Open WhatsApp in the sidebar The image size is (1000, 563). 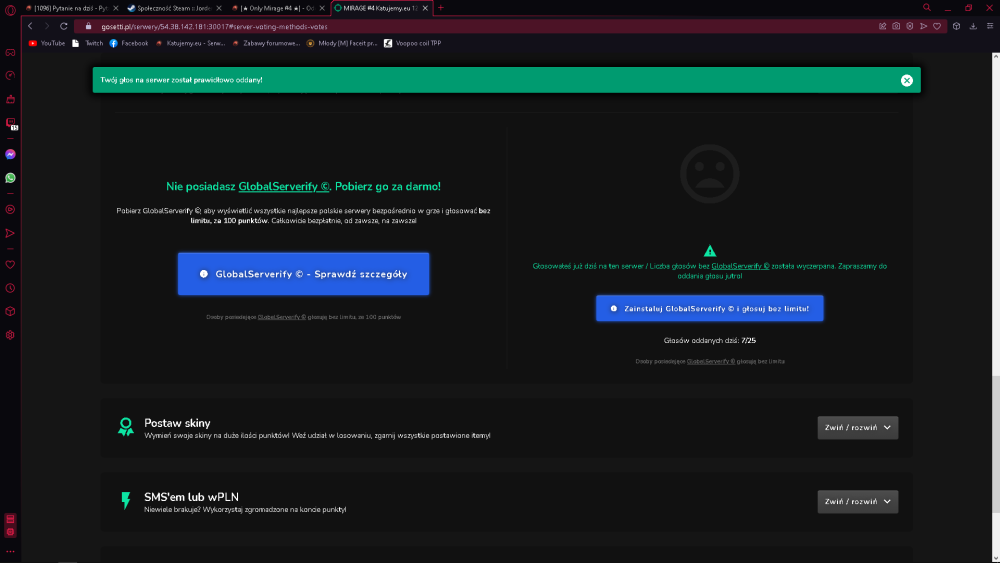10,178
